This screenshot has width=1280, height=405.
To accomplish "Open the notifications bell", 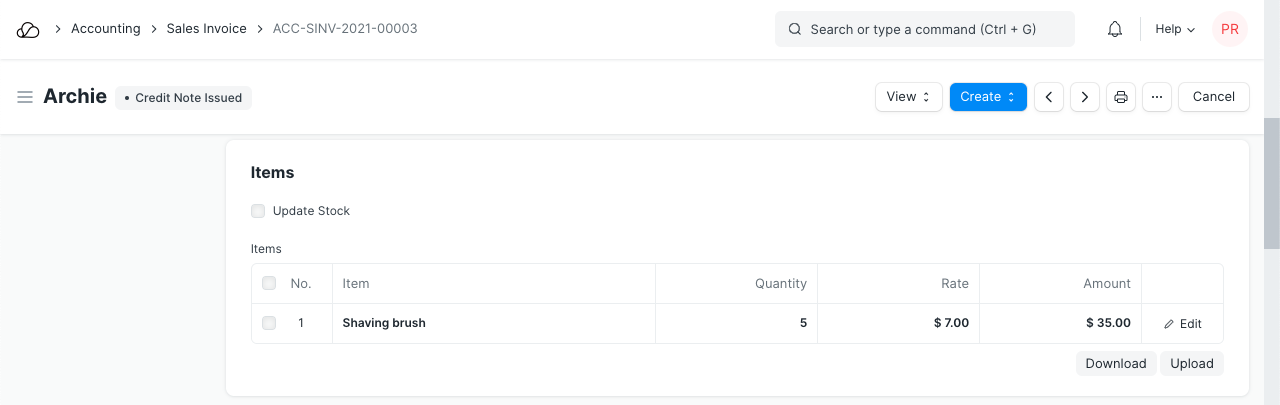I will (x=1115, y=30).
